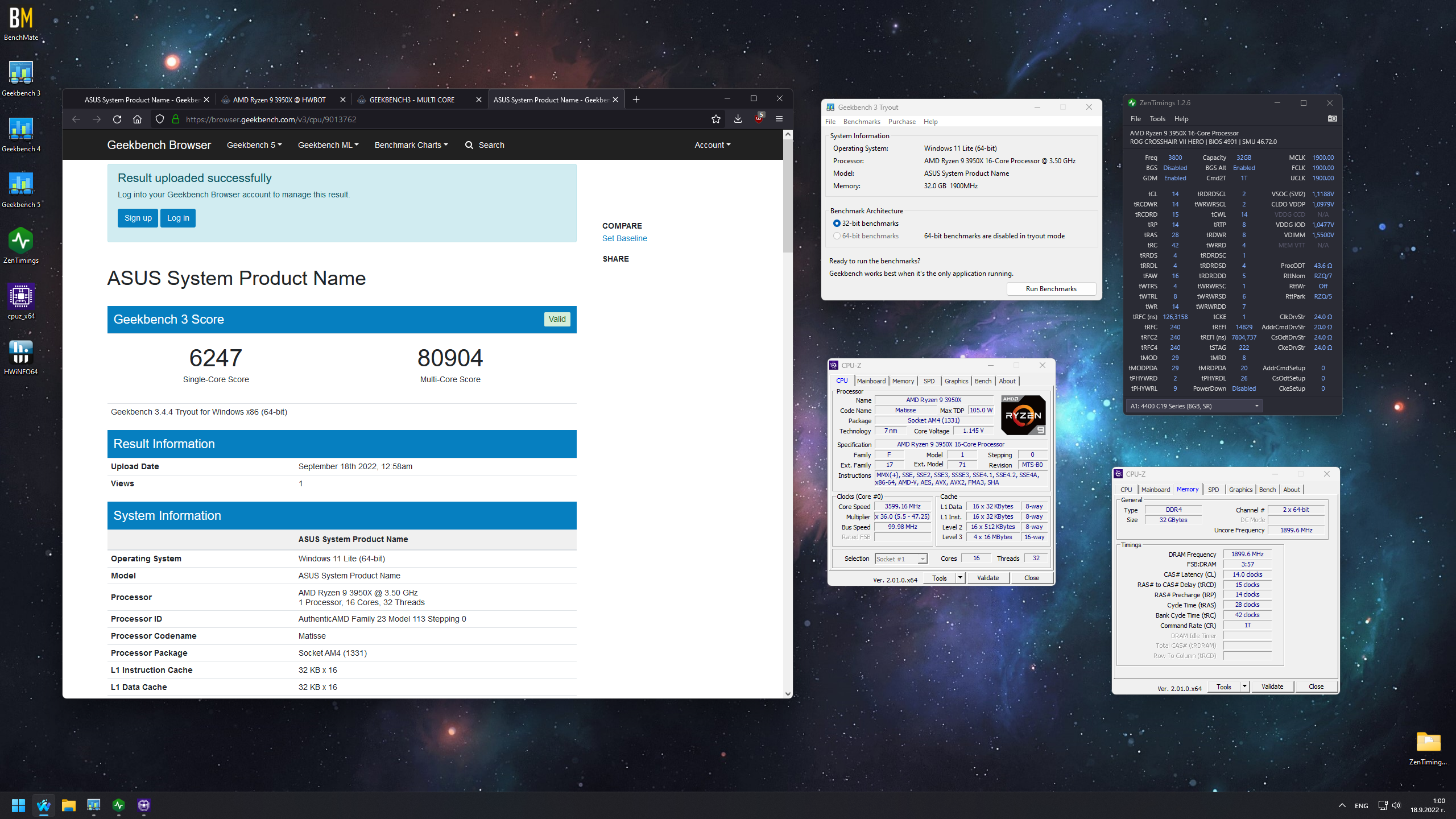Screen dimensions: 1456x819
Task: Show hidden system tray icons
Action: (x=1342, y=805)
